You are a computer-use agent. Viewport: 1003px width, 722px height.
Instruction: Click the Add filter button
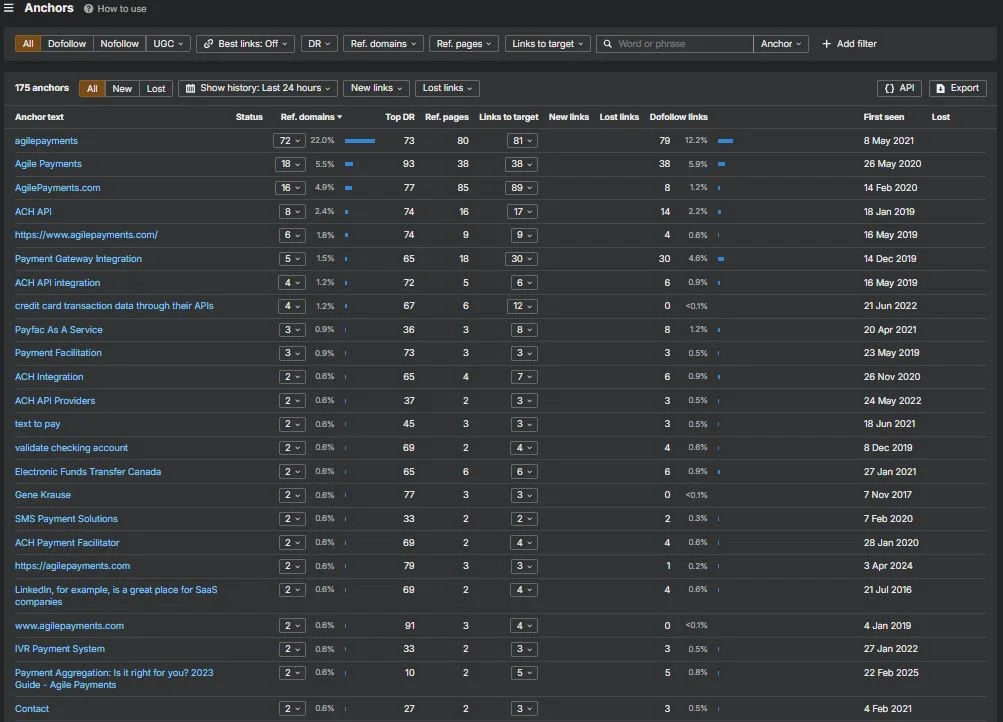[x=849, y=43]
